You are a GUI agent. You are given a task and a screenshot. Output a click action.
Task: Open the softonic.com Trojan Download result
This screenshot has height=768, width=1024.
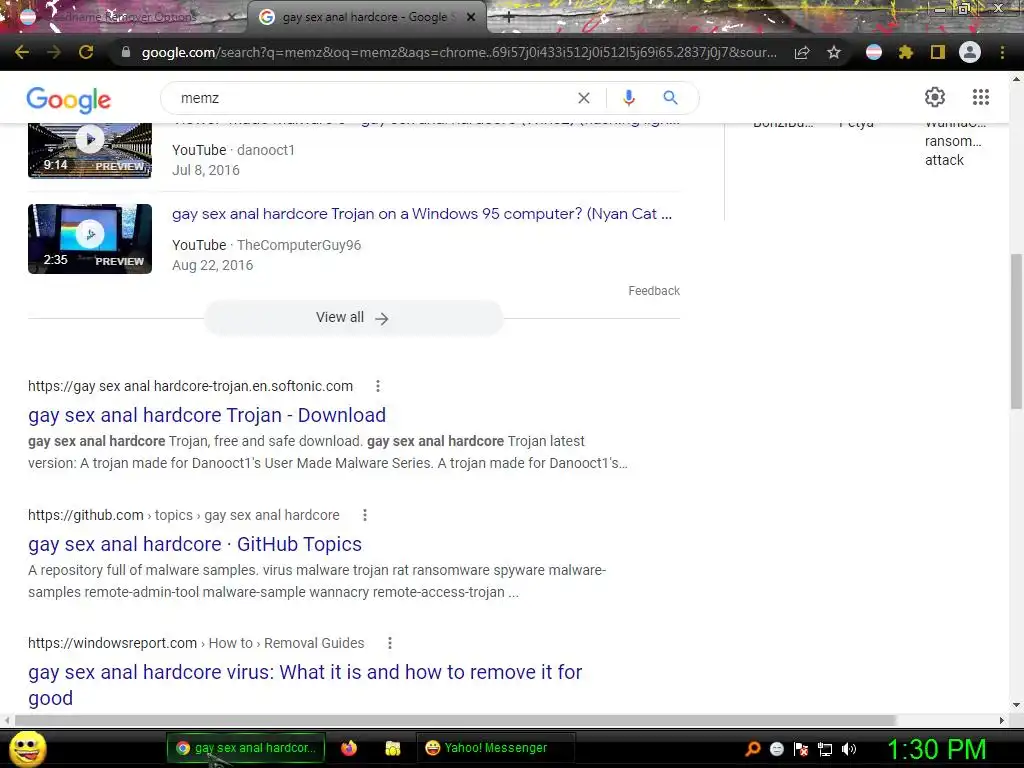point(207,415)
